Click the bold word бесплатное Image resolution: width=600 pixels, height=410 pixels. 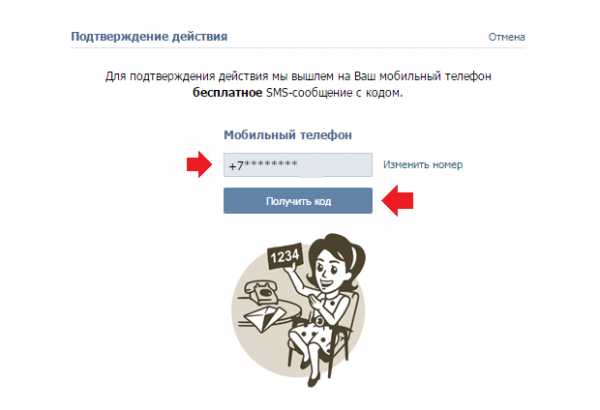coord(227,93)
